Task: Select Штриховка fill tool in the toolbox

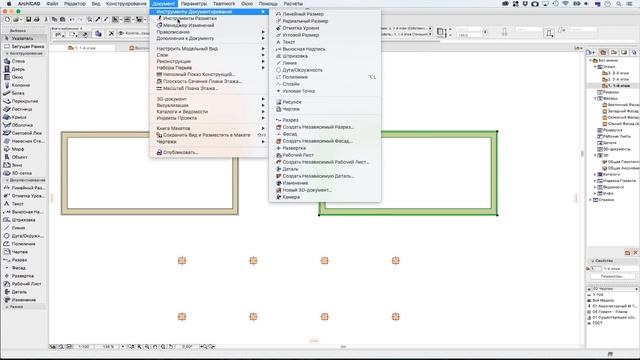Action: [x=24, y=220]
